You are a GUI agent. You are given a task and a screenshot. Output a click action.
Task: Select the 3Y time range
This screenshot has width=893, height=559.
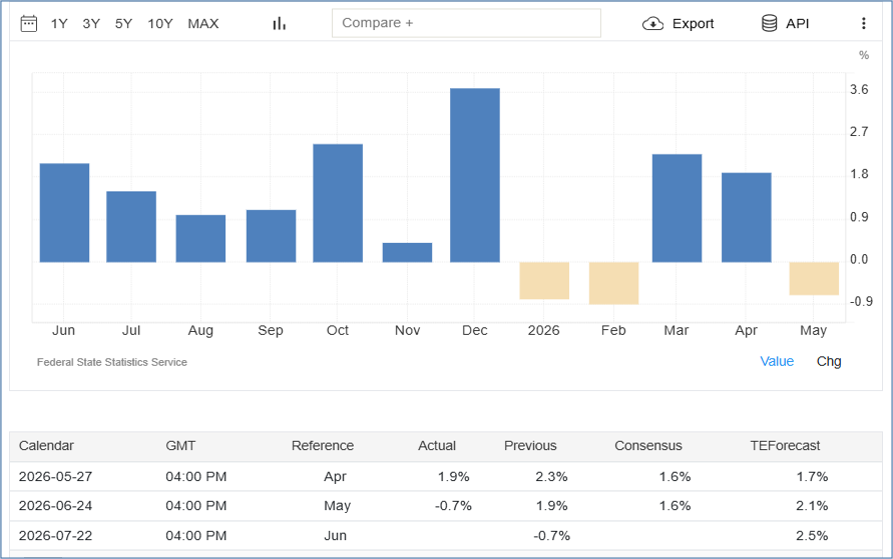[x=91, y=24]
